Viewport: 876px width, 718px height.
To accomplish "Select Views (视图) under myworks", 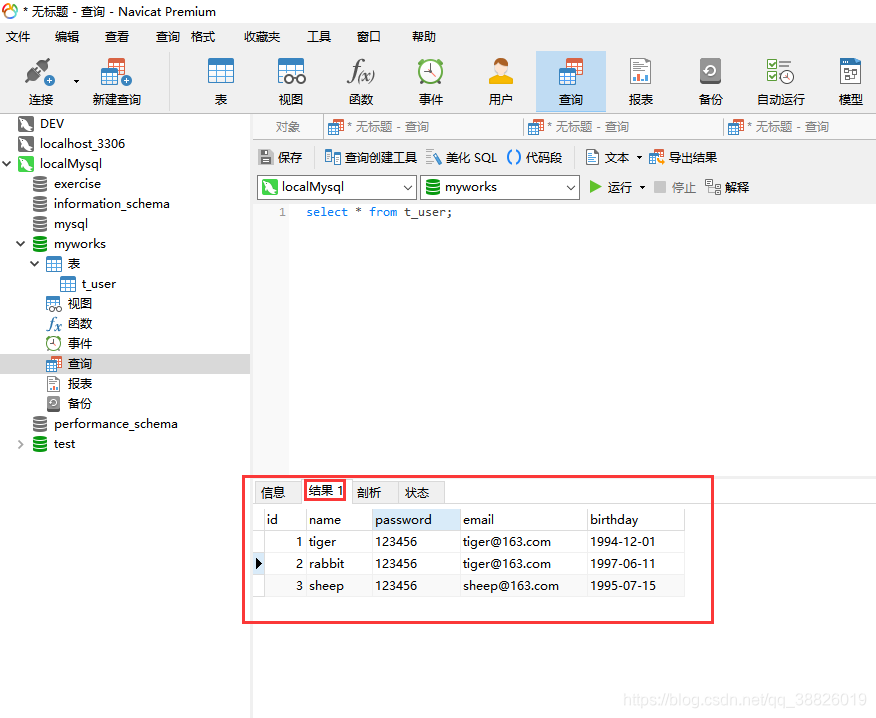I will (79, 303).
